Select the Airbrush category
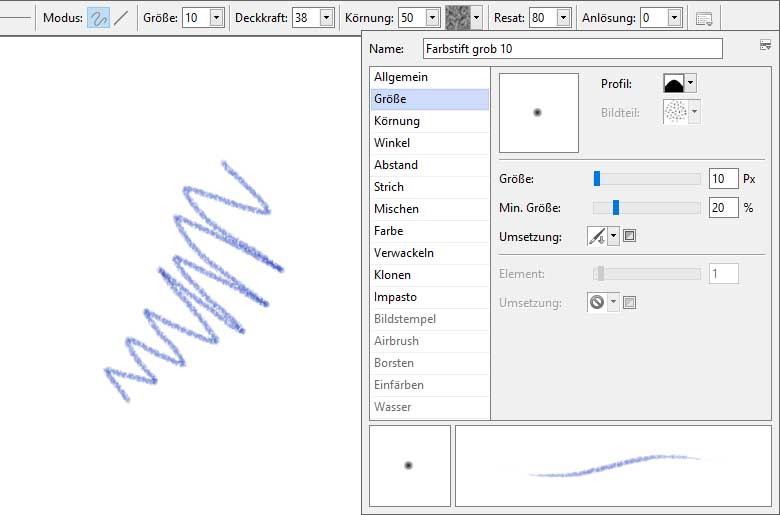 tap(430, 341)
